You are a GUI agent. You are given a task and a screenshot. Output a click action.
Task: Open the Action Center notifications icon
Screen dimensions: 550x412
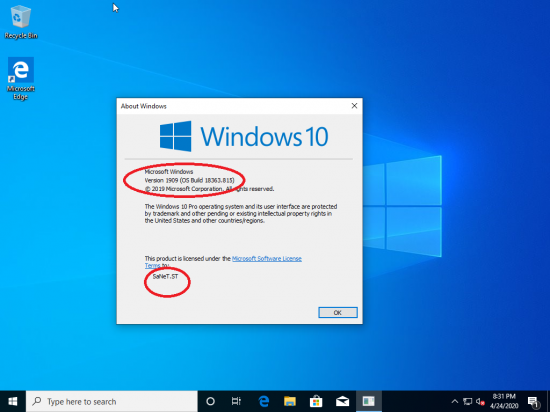tap(533, 401)
